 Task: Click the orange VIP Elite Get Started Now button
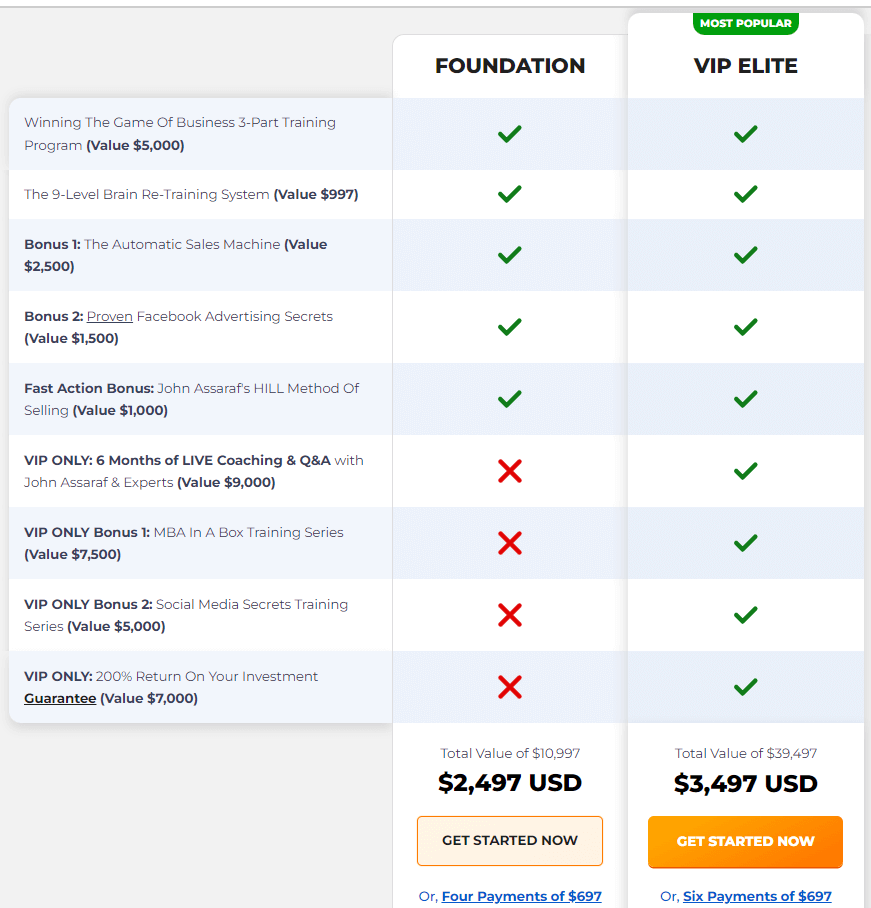coord(745,841)
